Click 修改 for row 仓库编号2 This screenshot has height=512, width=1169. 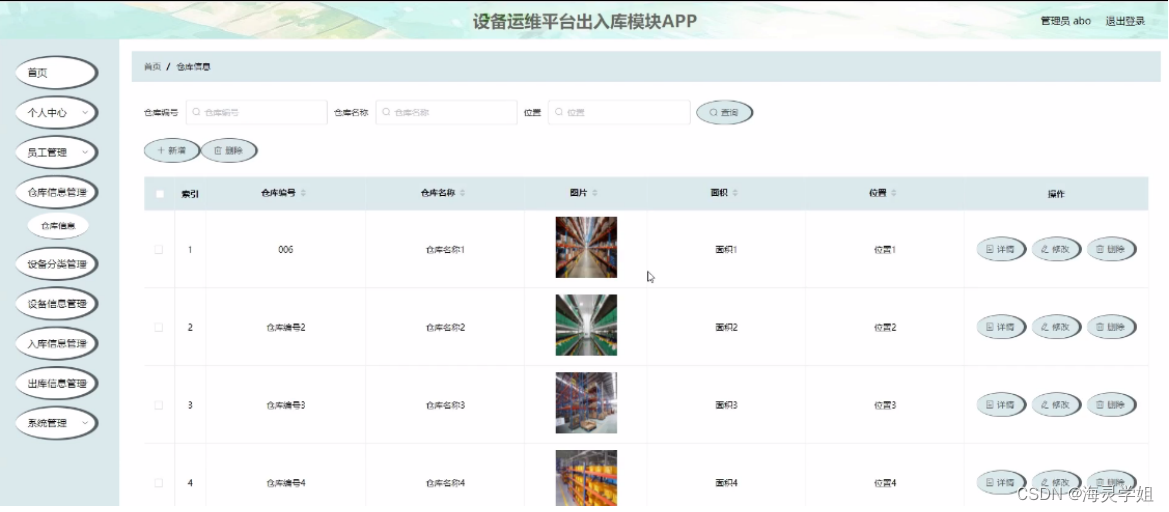pos(1056,327)
